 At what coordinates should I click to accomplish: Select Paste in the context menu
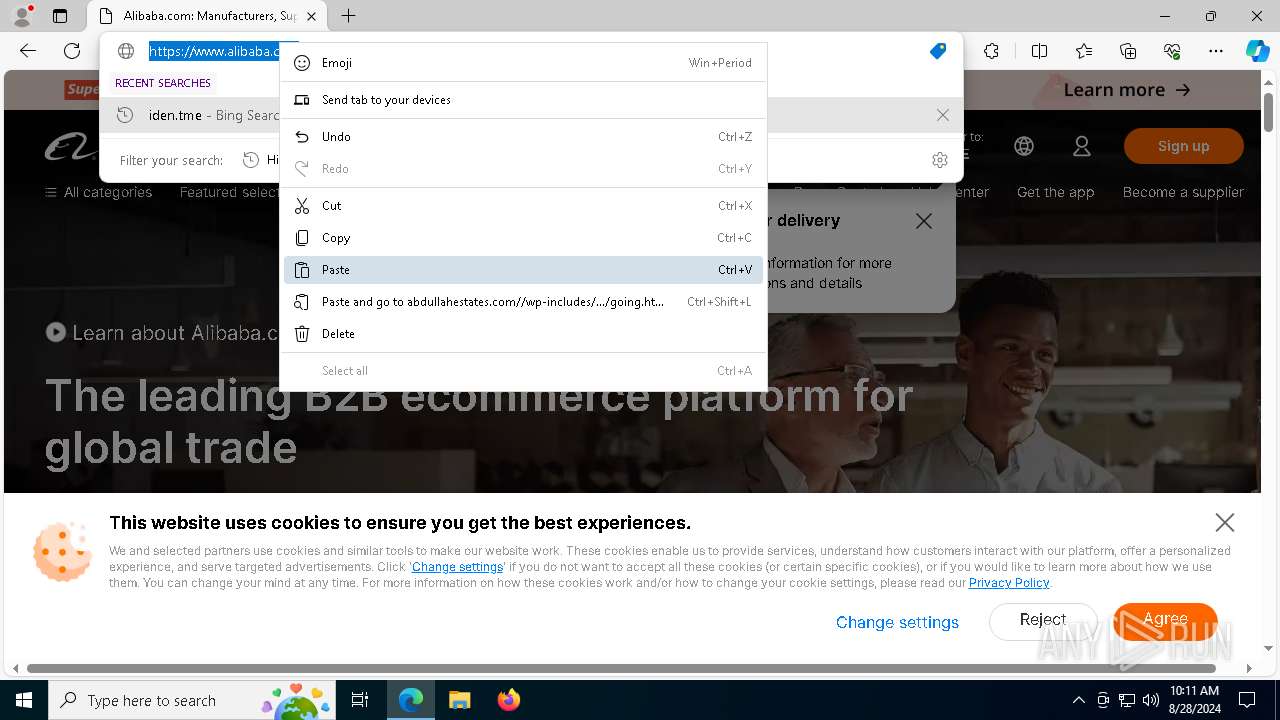pyautogui.click(x=523, y=270)
